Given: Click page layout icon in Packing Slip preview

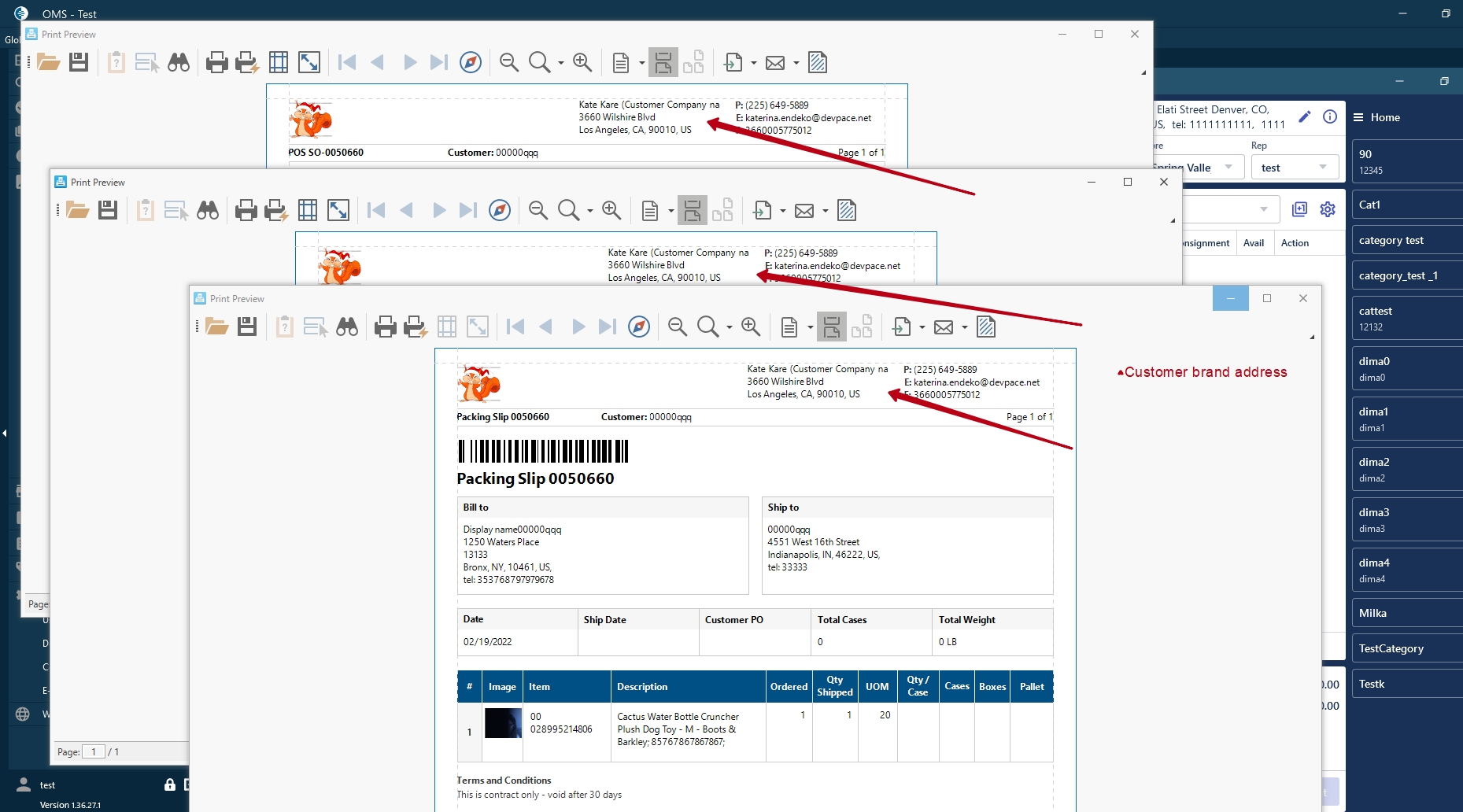Looking at the screenshot, I should (x=789, y=327).
